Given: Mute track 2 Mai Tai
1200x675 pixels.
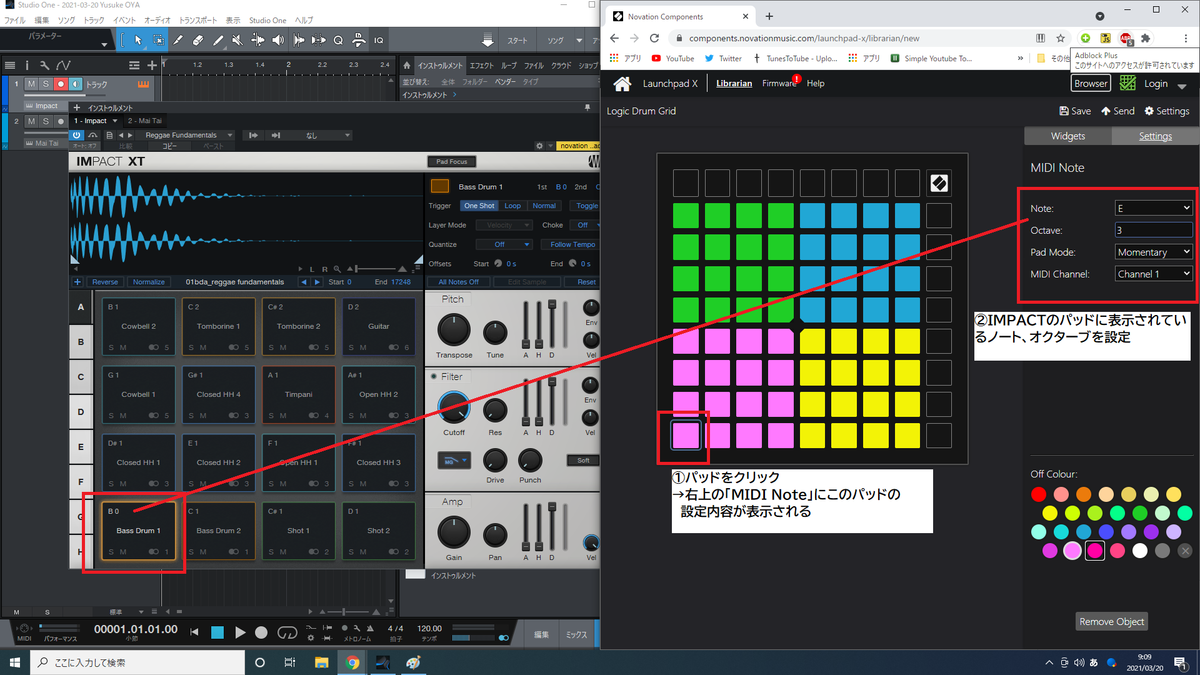Looking at the screenshot, I should [31, 121].
